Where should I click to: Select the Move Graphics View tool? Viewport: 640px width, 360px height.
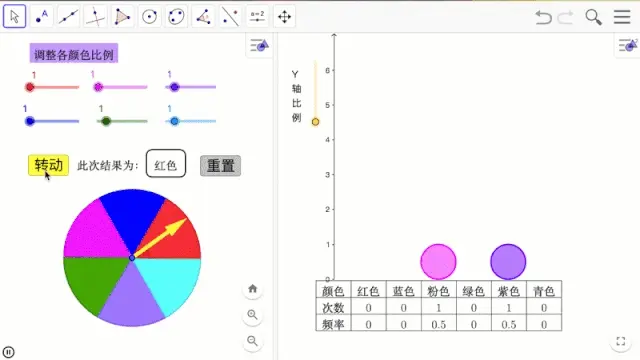[284, 16]
